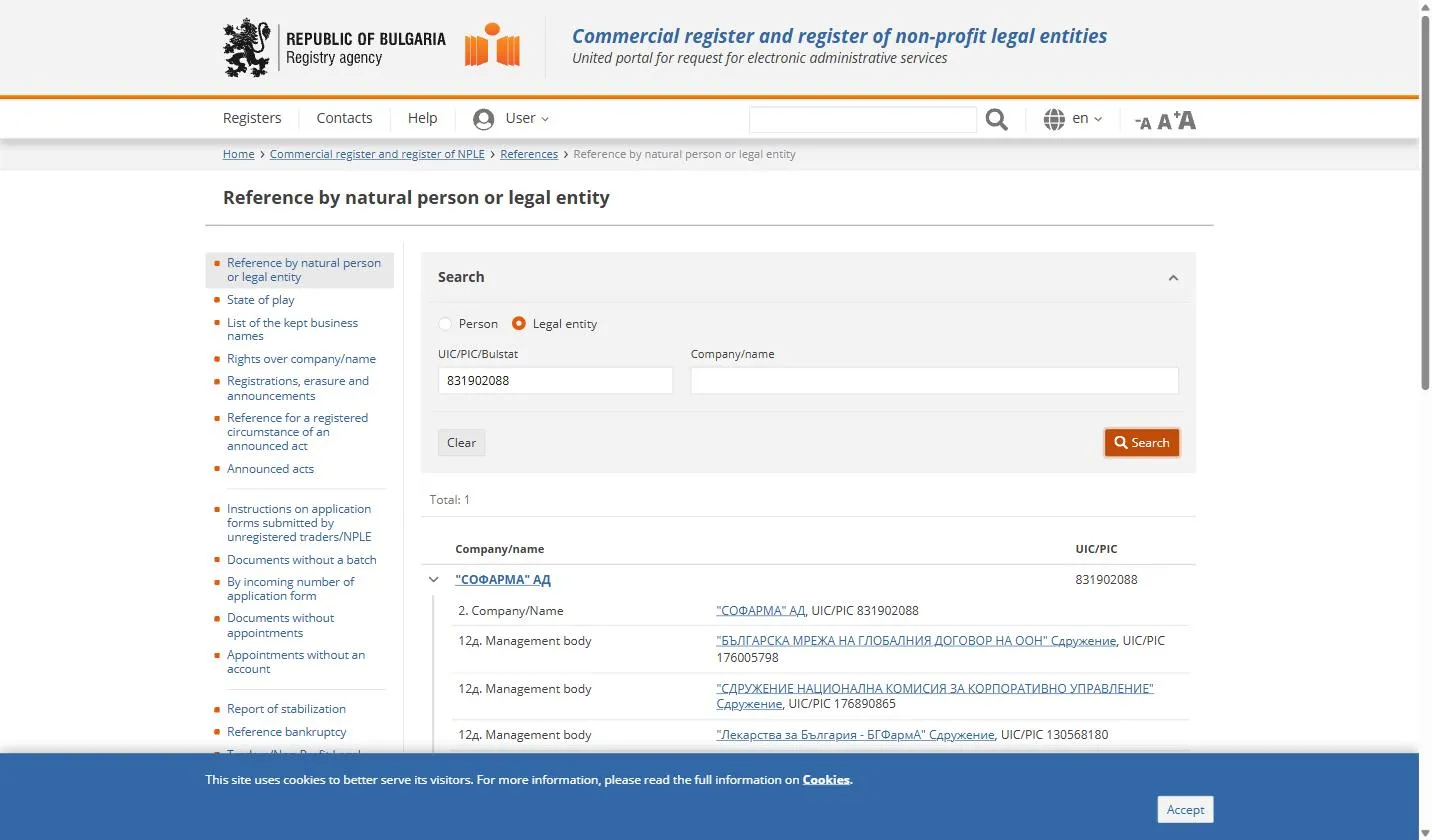Click the magnifier search icon in header
Image resolution: width=1432 pixels, height=840 pixels.
(x=996, y=119)
